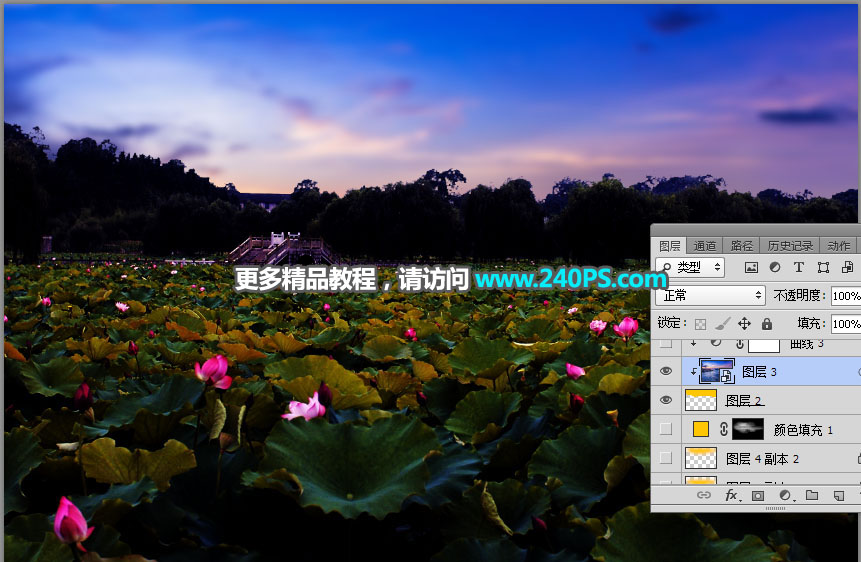
Task: Show the 颜色填充 1 layer visibility box
Action: [x=666, y=429]
